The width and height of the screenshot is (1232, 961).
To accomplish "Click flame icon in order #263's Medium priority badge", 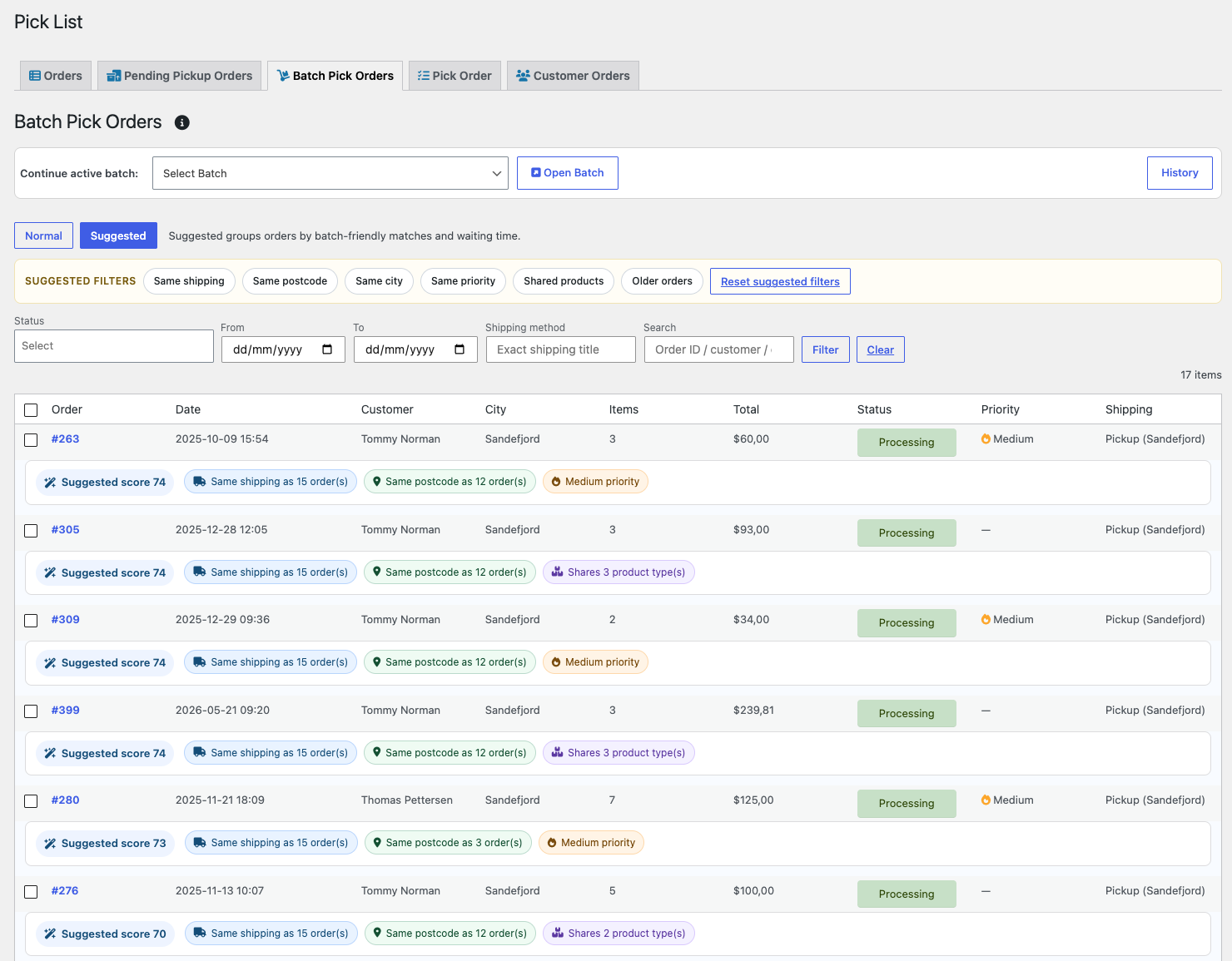I will pyautogui.click(x=556, y=482).
